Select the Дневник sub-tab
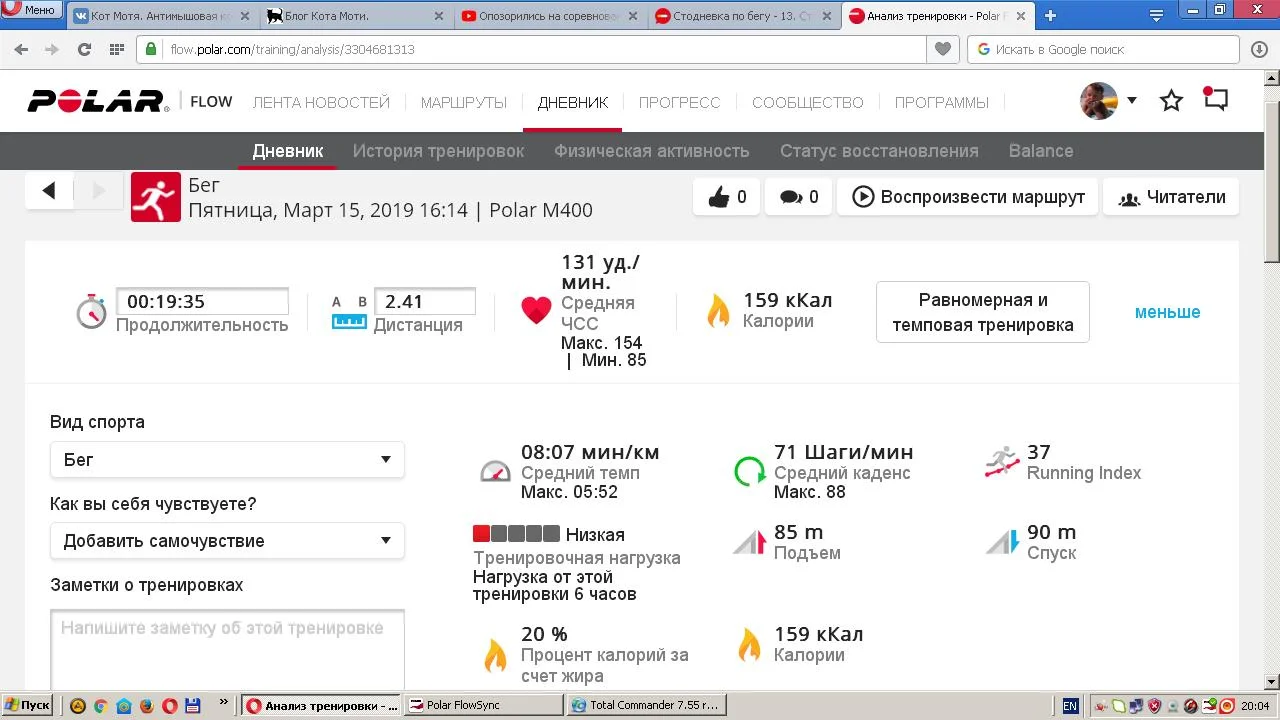The width and height of the screenshot is (1280, 720). pyautogui.click(x=288, y=151)
